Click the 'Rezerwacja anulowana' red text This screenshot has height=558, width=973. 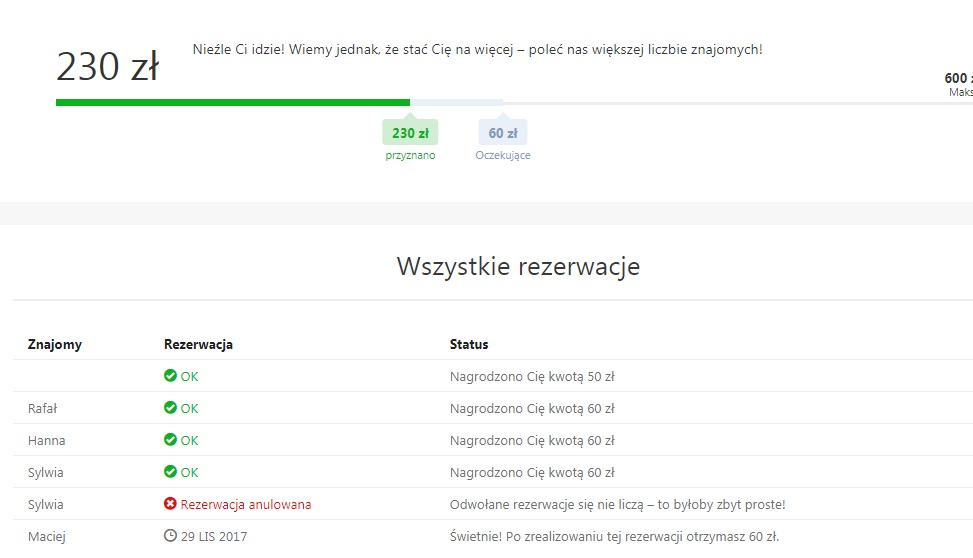[x=246, y=505]
